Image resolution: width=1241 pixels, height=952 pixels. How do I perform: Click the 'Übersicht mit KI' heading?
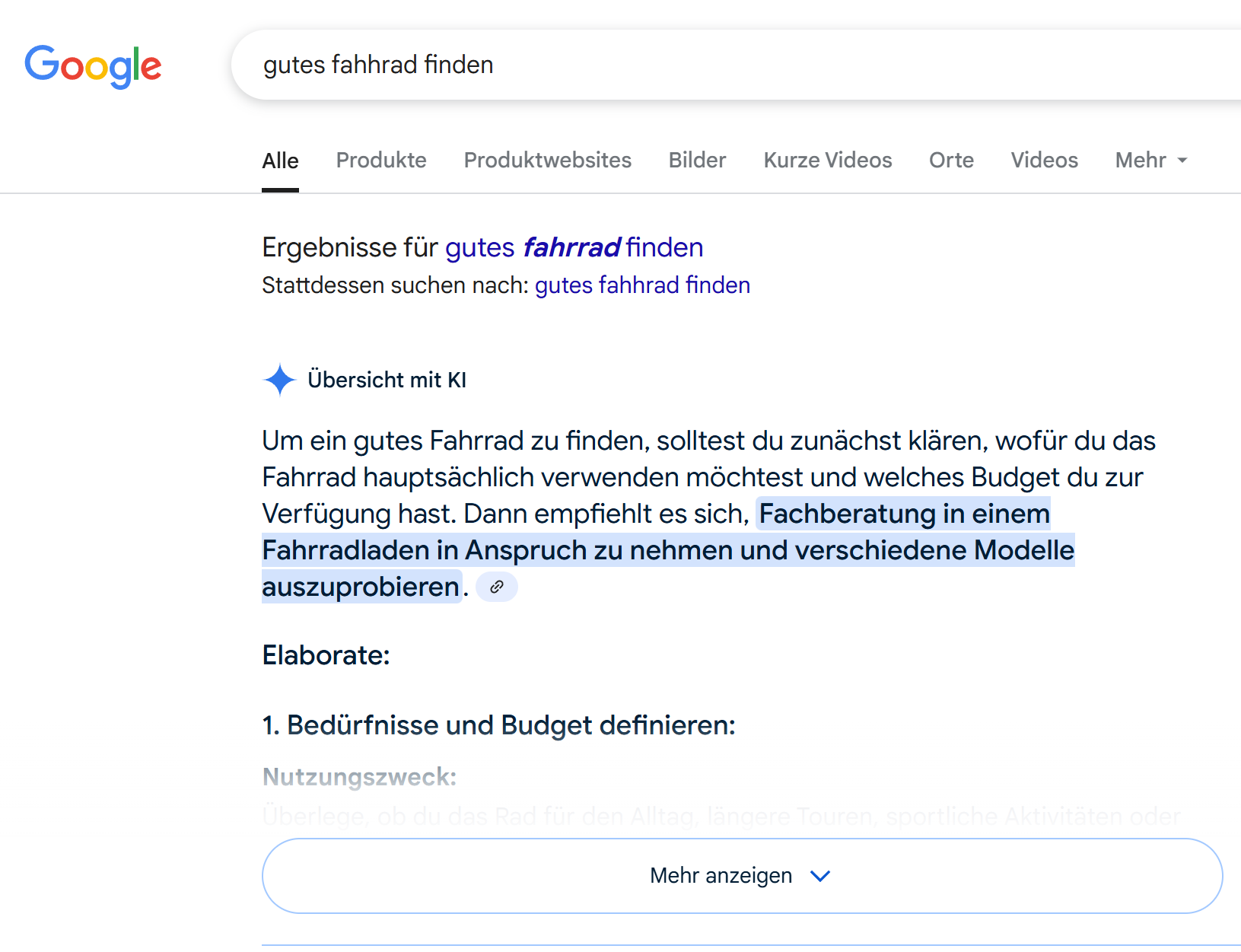(x=387, y=380)
